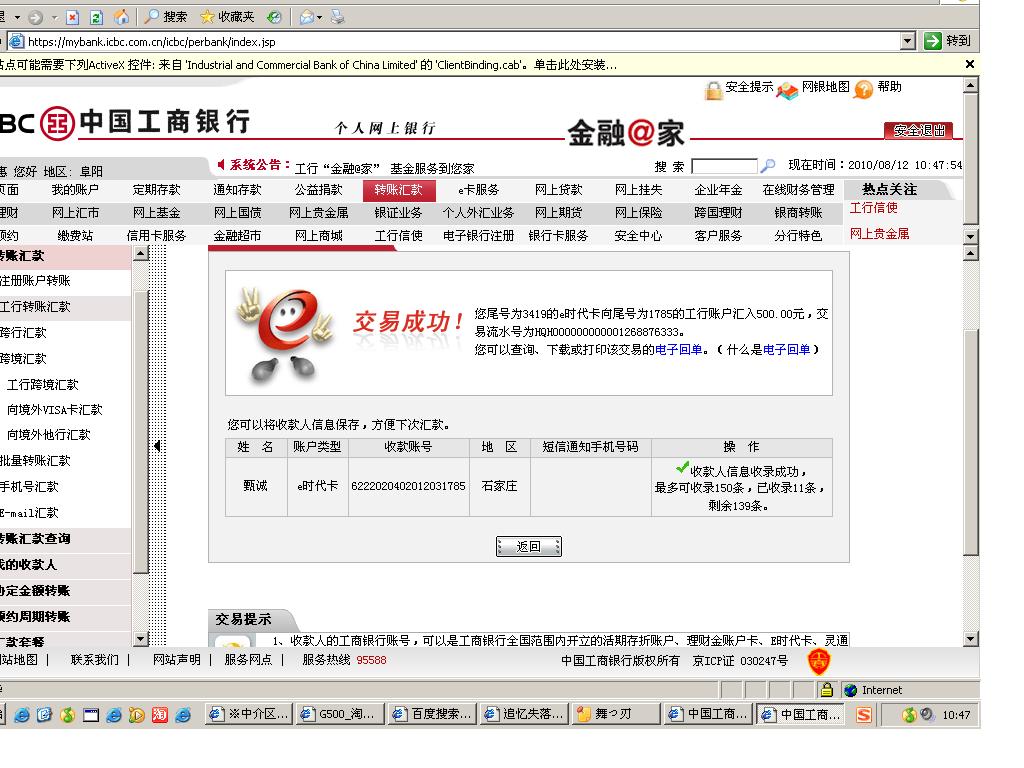This screenshot has width=1024, height=768.
Task: Close the ActiveX information bar
Action: tap(969, 65)
